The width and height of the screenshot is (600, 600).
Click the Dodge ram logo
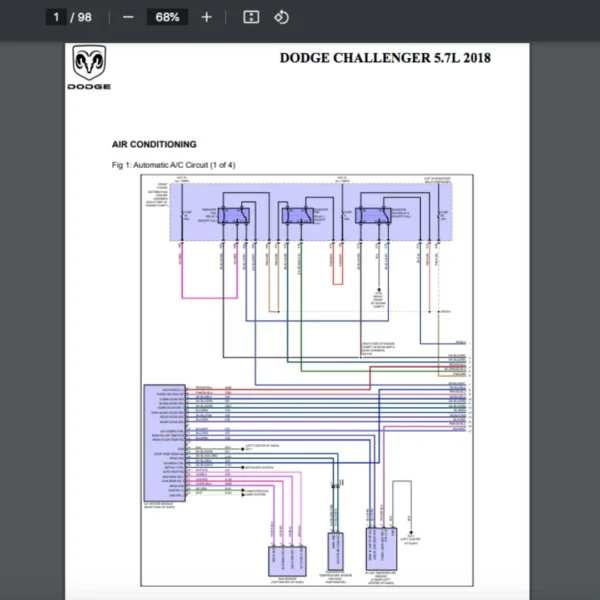89,67
